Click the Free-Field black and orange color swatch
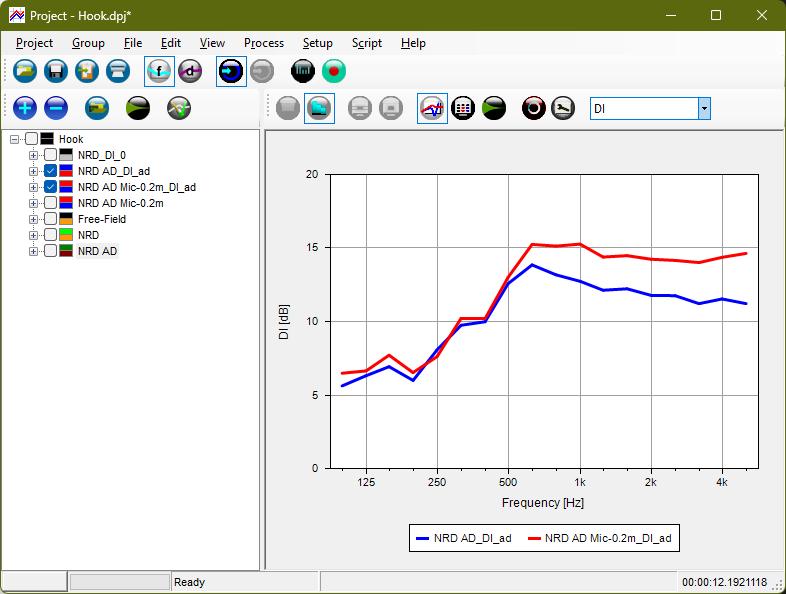This screenshot has width=786, height=594. (66, 219)
